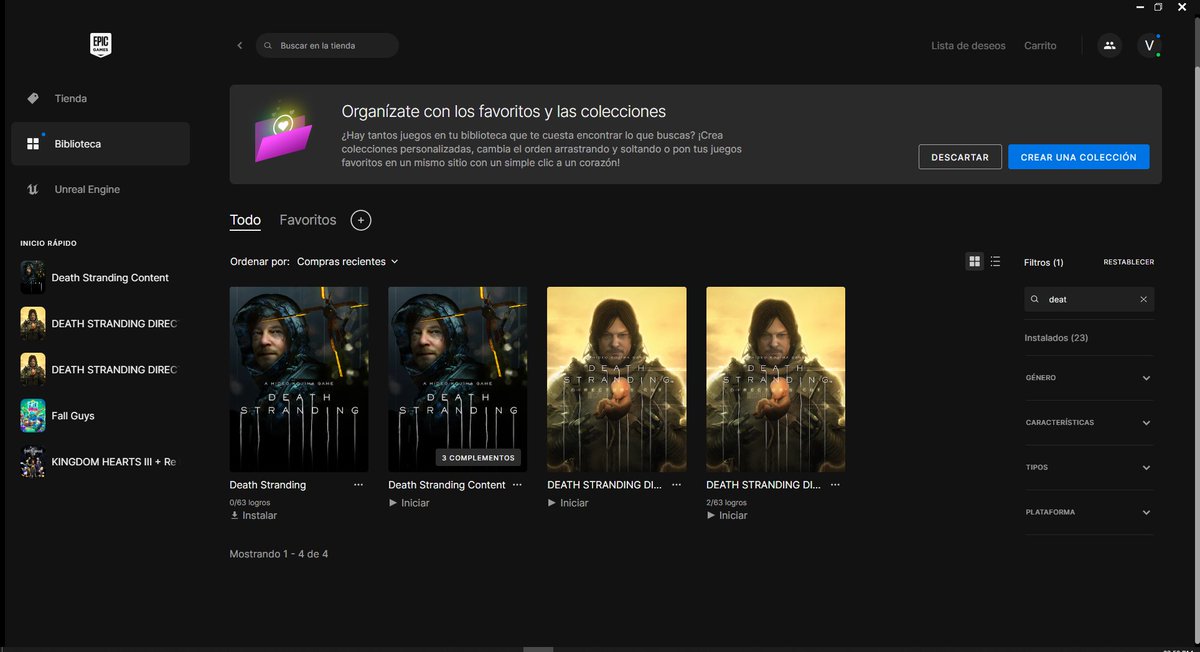1200x652 pixels.
Task: Switch to list view
Action: (995, 262)
